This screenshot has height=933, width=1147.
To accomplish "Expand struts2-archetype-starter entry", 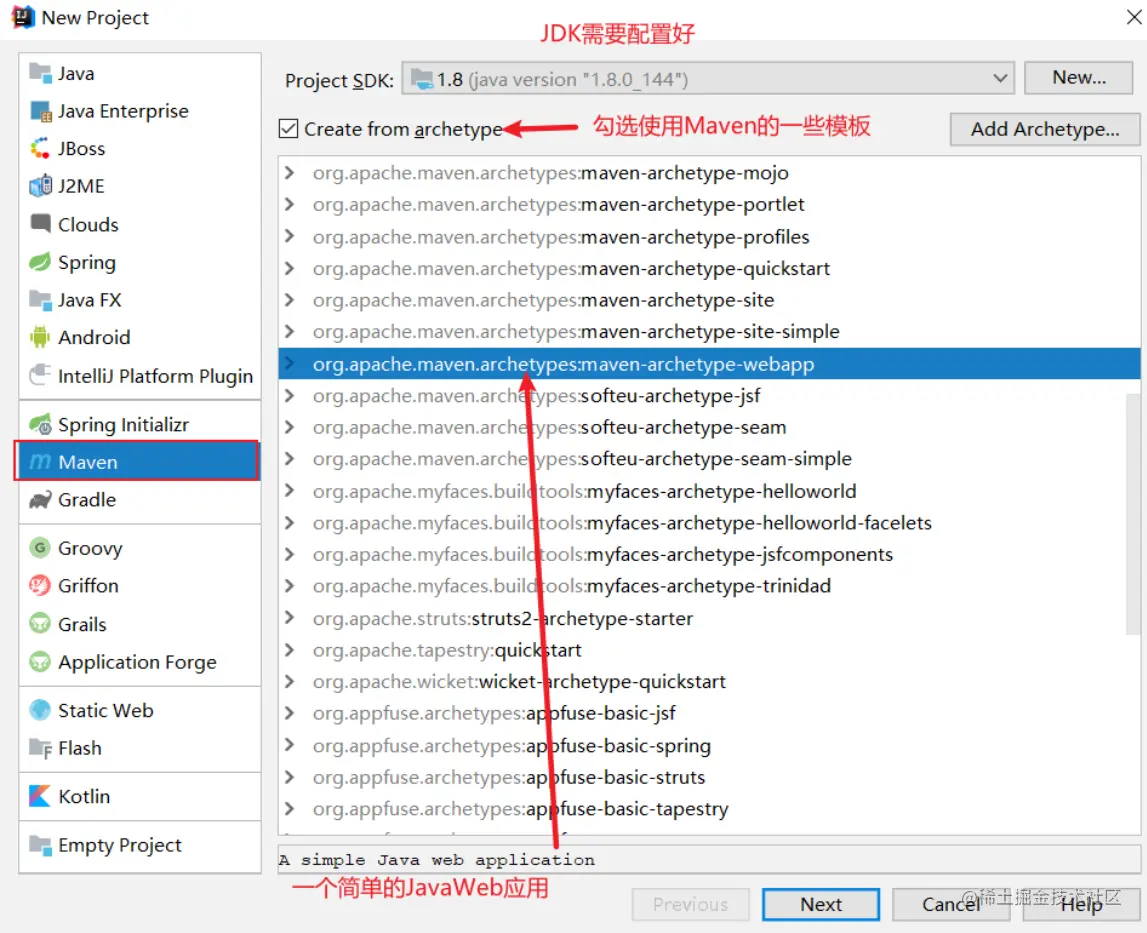I will click(290, 618).
